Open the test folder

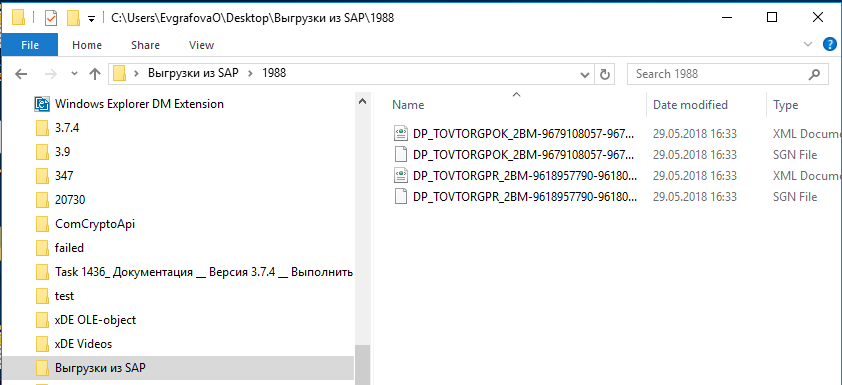pyautogui.click(x=64, y=296)
